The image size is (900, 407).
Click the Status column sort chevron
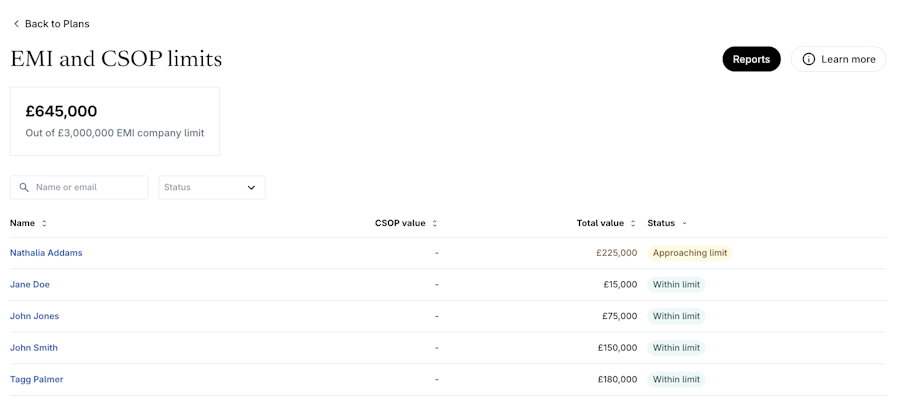tap(685, 223)
